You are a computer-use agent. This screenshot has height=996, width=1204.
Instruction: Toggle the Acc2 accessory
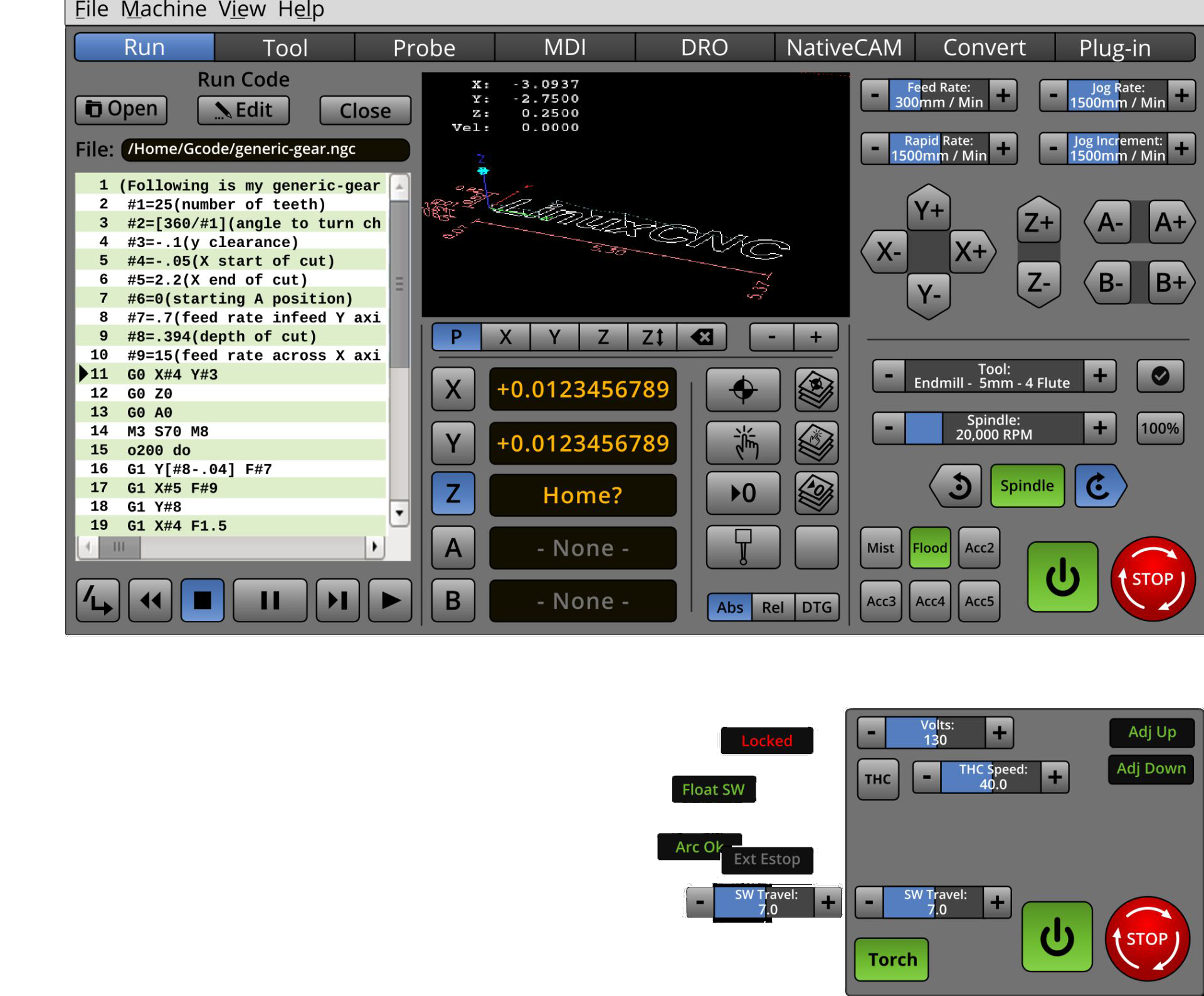979,548
